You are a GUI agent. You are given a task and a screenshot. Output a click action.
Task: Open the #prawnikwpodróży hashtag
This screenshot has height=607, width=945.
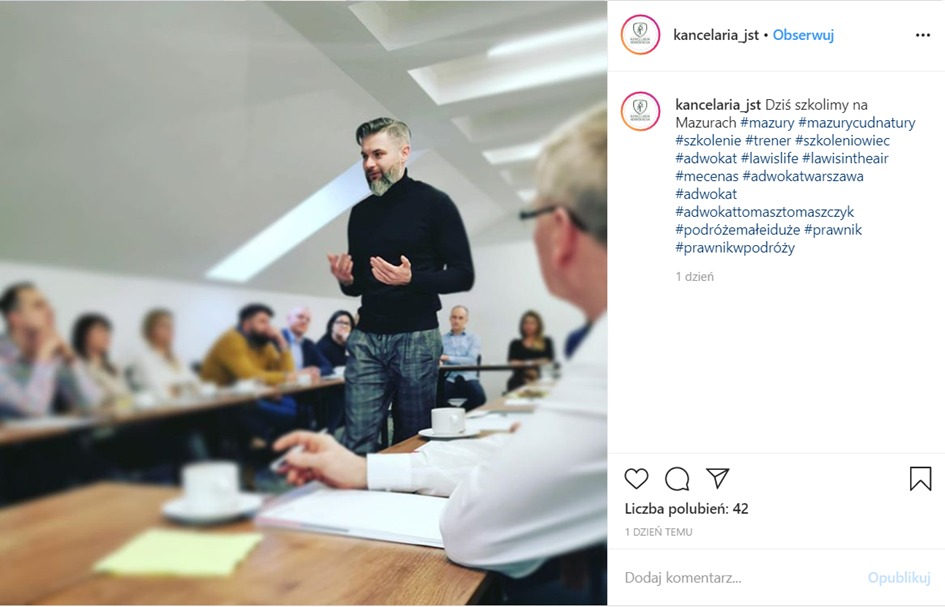pyautogui.click(x=735, y=247)
